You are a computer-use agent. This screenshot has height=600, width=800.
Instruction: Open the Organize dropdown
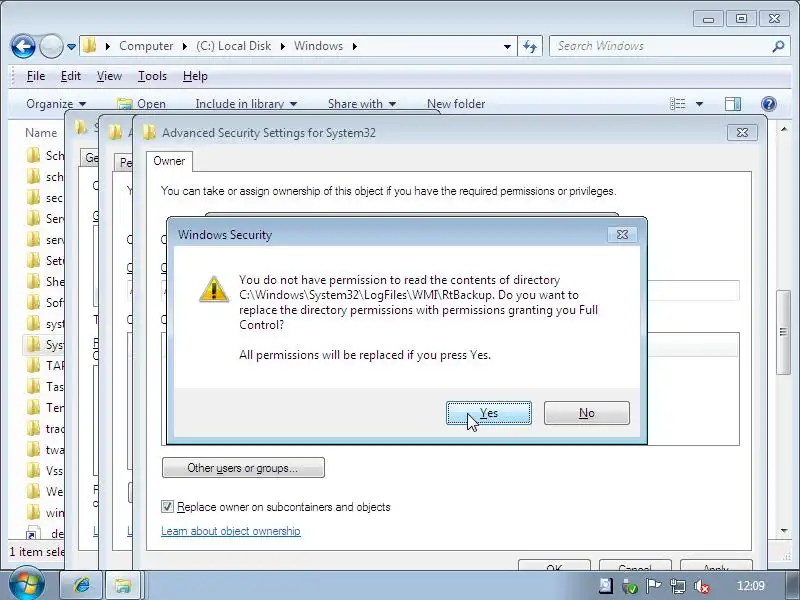click(56, 104)
